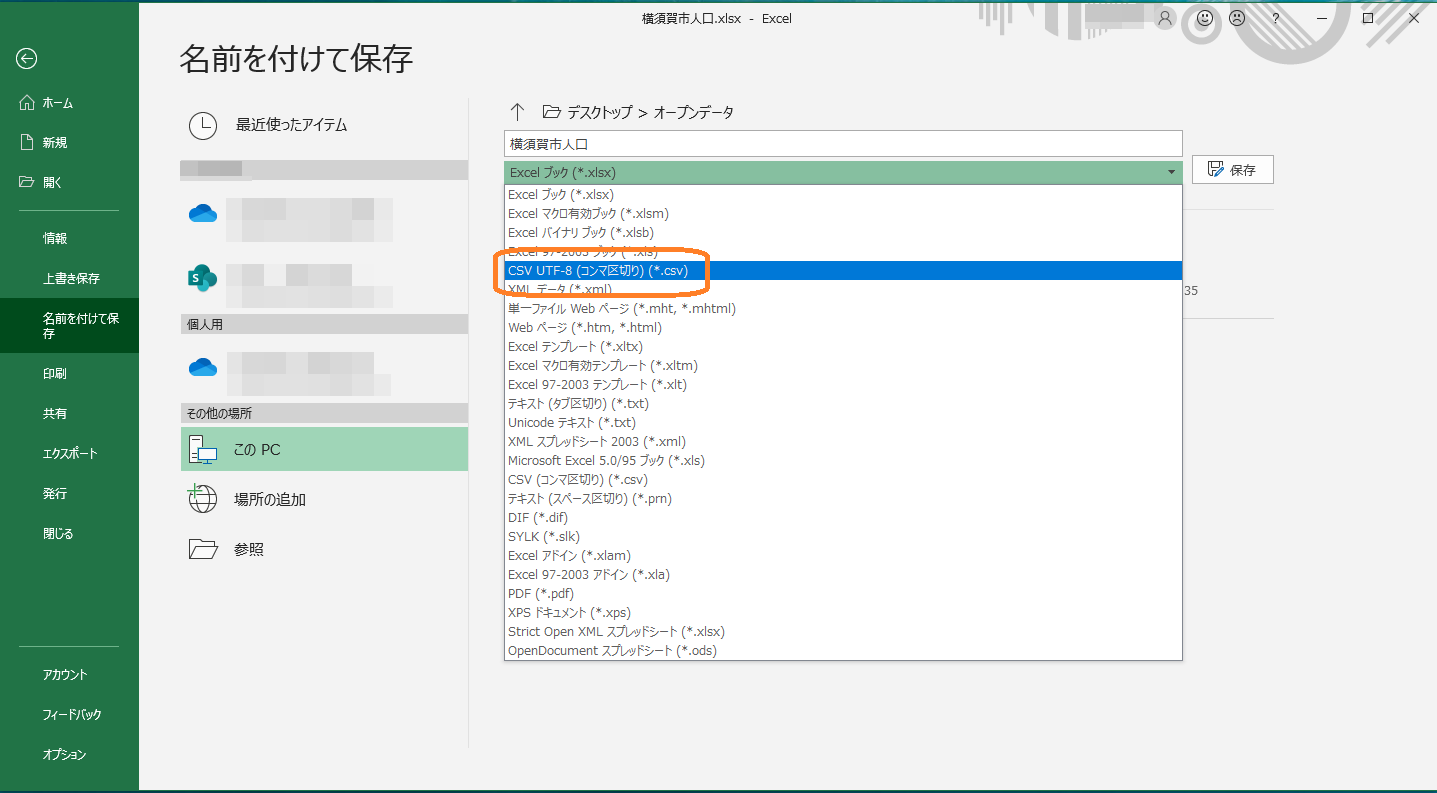Click the Add a Place globe icon
This screenshot has width=1437, height=793.
[203, 499]
